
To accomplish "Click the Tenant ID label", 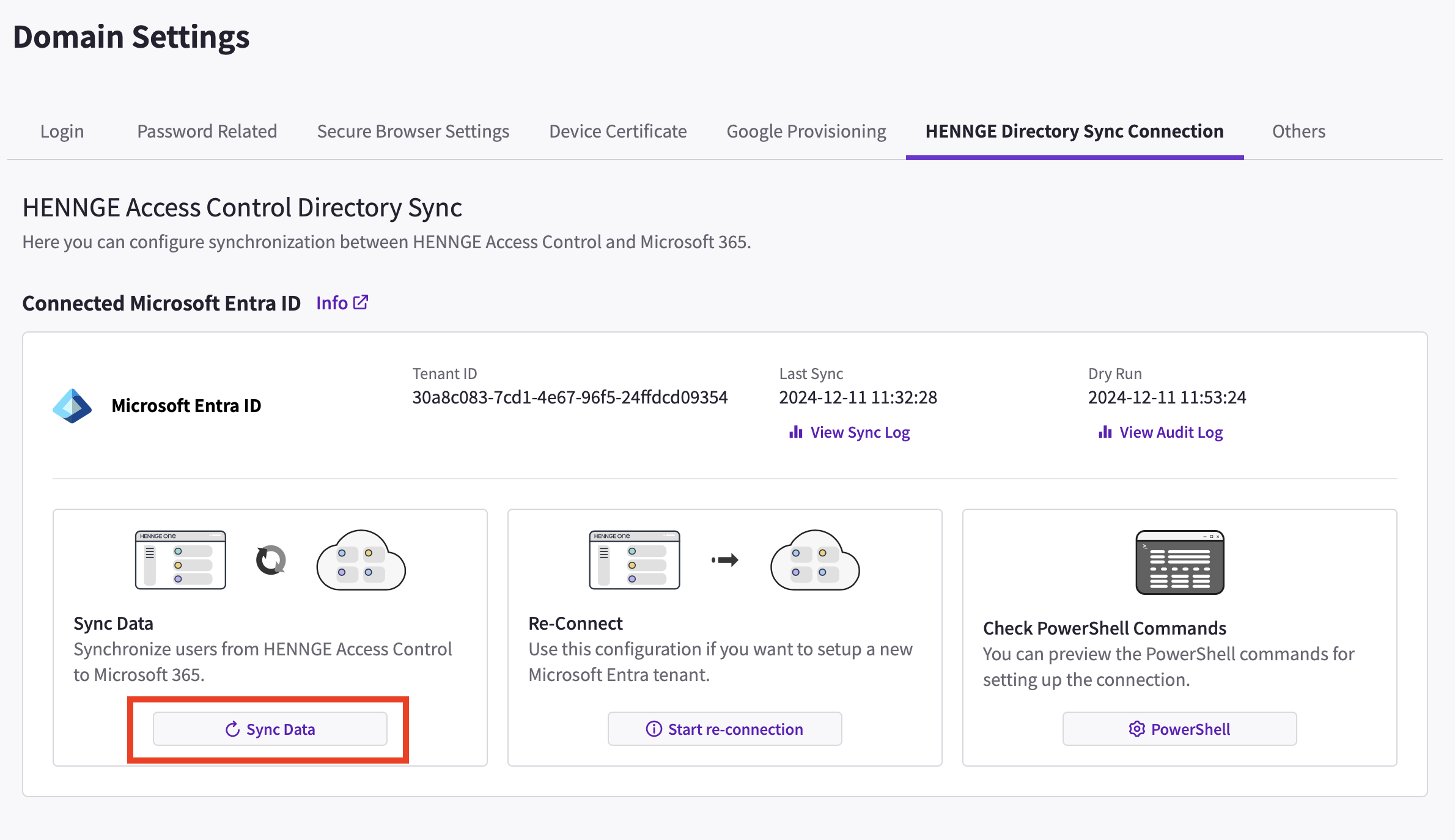I will tap(444, 373).
